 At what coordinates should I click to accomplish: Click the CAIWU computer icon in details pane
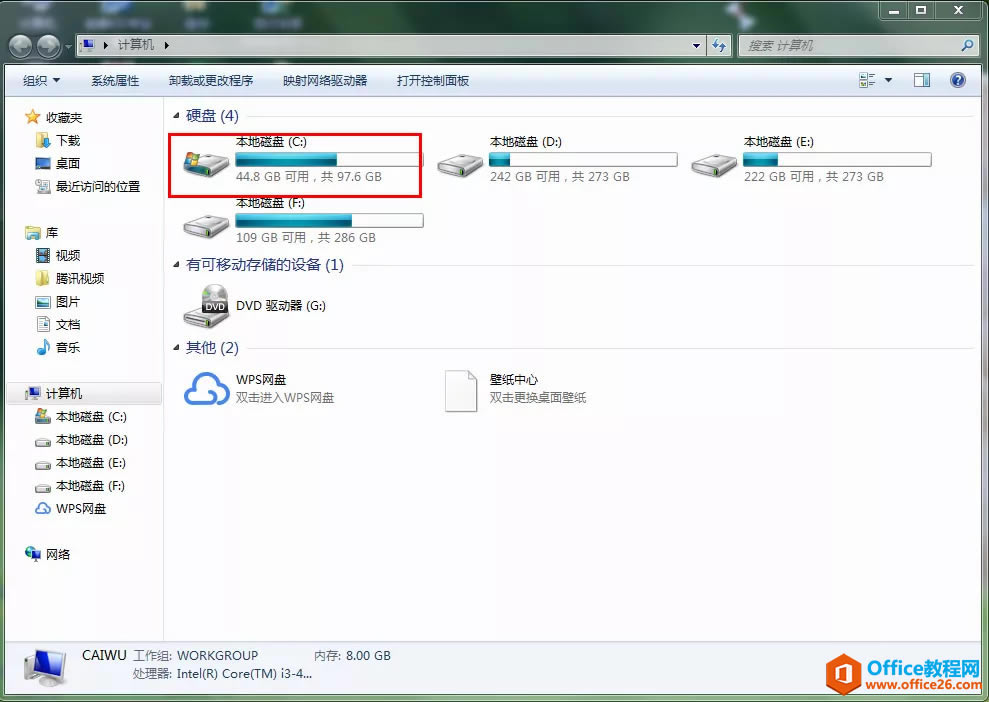coord(45,668)
